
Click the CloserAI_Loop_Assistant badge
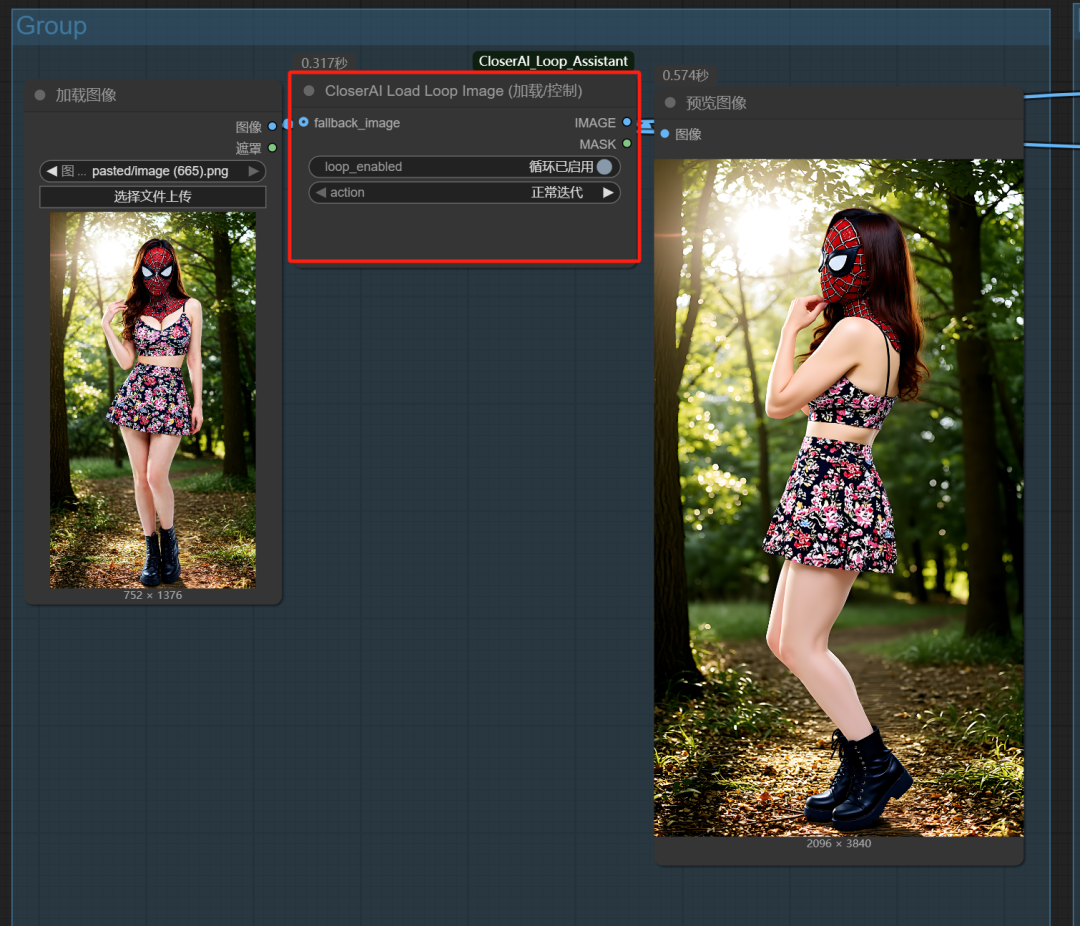tap(553, 61)
